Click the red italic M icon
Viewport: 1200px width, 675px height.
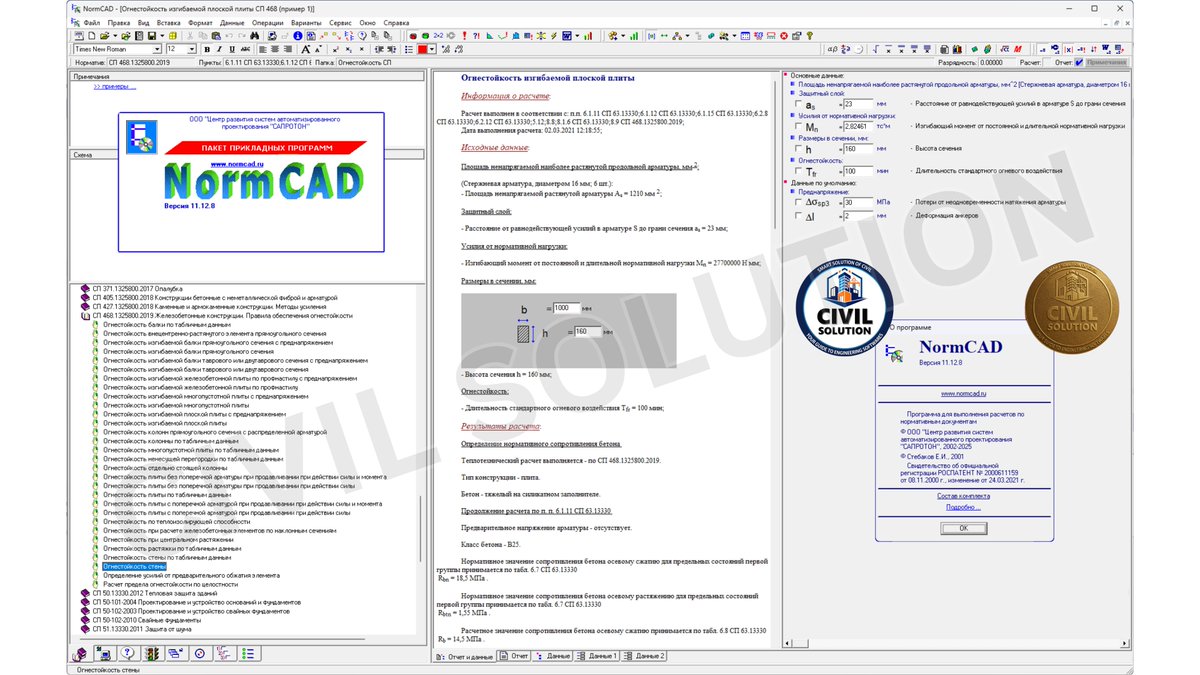coord(1017,49)
